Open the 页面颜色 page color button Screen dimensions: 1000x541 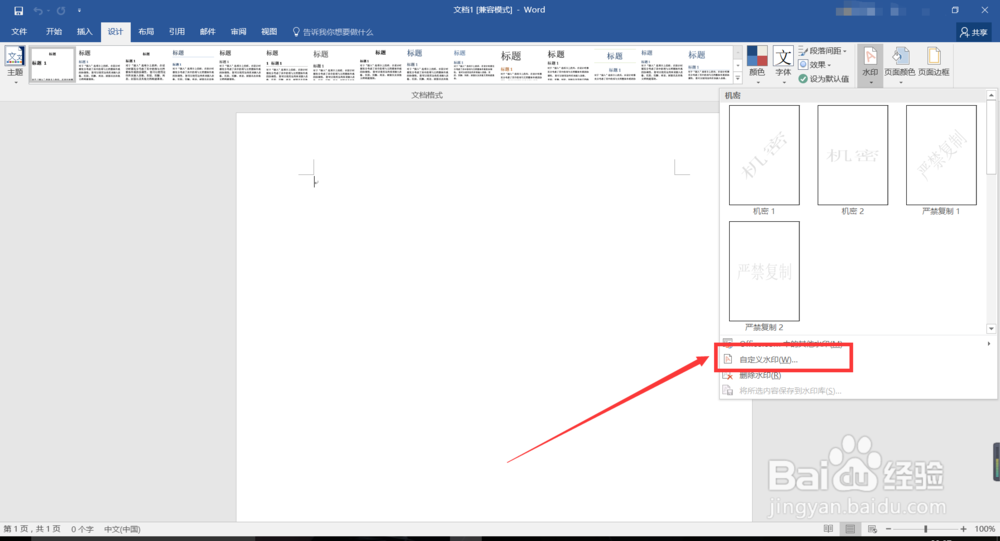[x=900, y=64]
